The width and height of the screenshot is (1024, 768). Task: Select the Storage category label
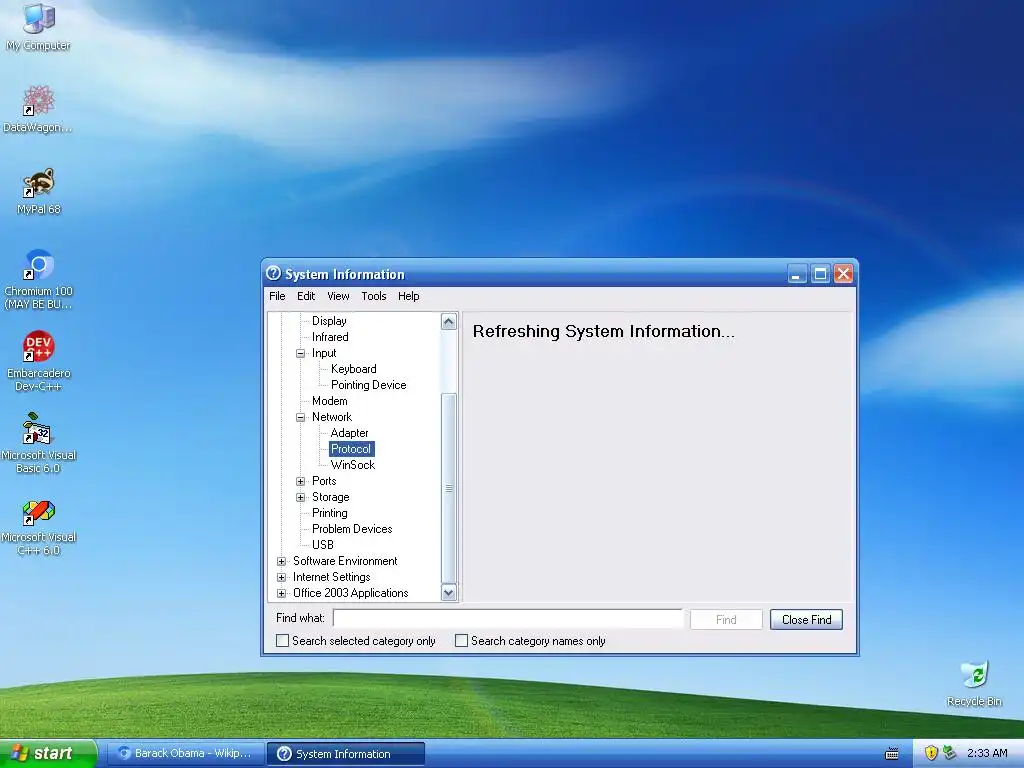tap(330, 498)
